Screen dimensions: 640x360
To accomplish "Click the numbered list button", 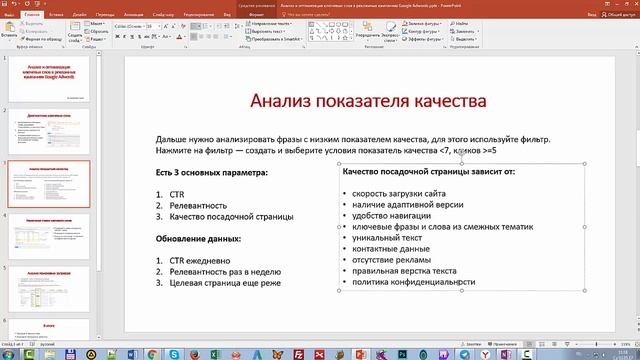I will point(206,26).
